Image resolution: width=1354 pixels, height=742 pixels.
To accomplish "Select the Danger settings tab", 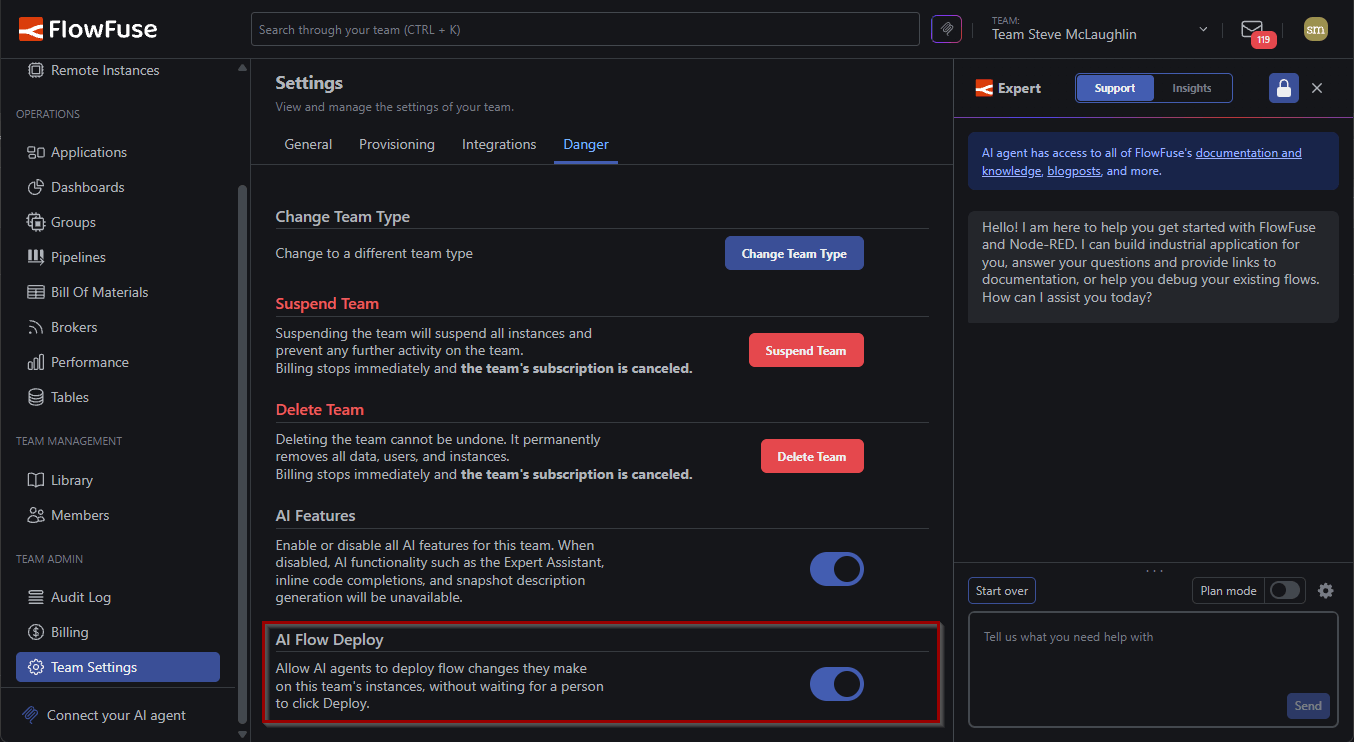I will pos(586,144).
